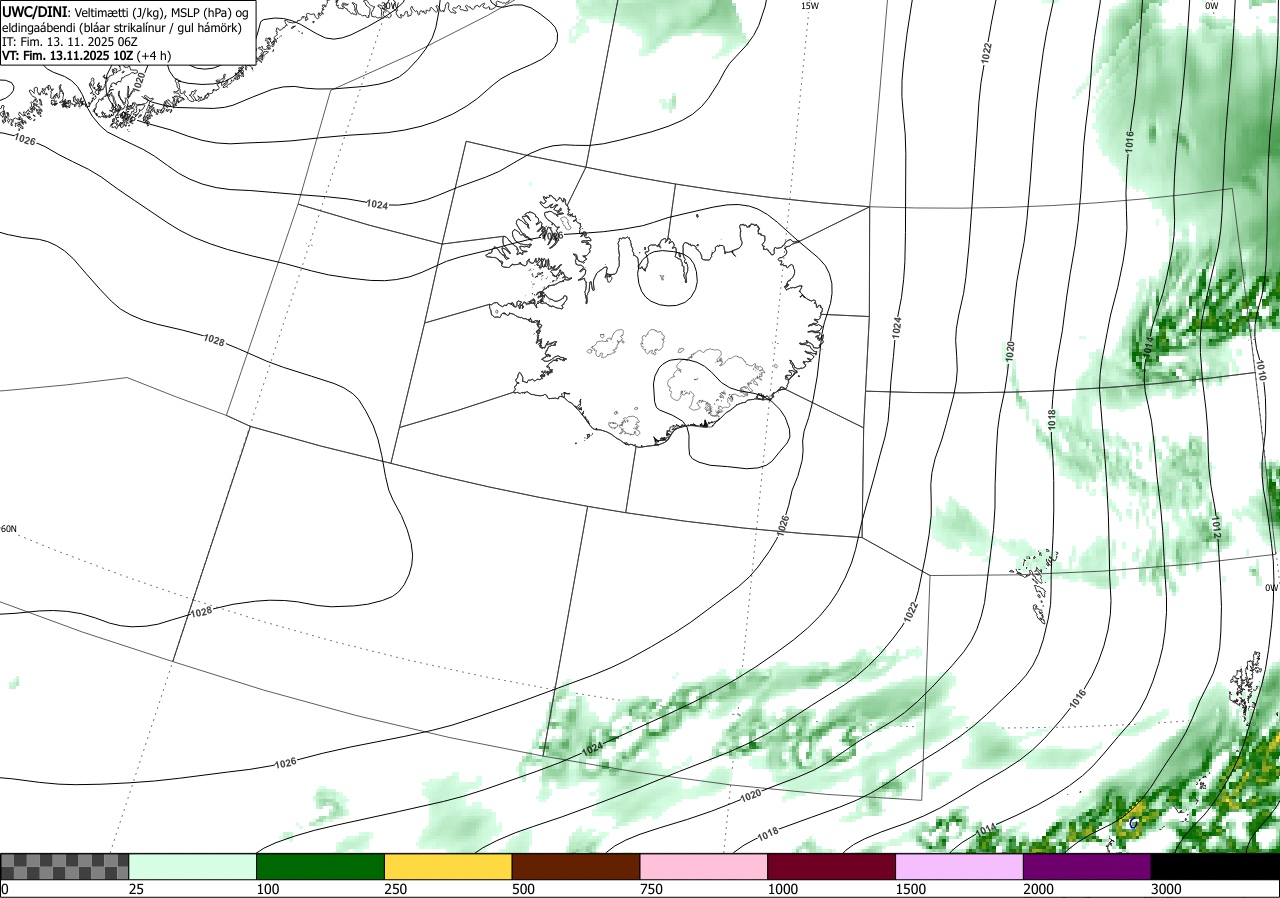
Task: Click the brown 500–750 legend swatch
Action: point(576,866)
